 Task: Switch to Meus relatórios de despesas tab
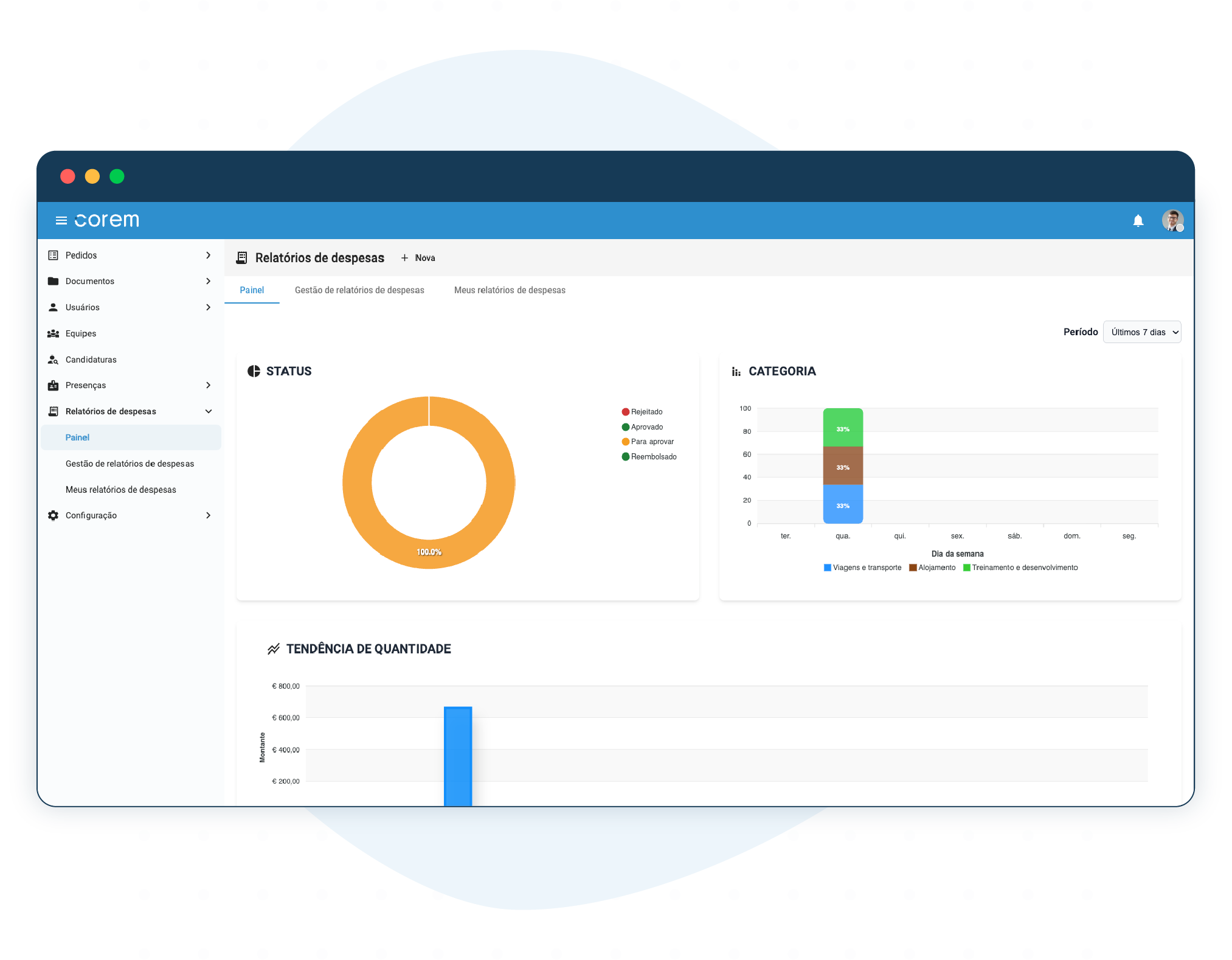[510, 290]
